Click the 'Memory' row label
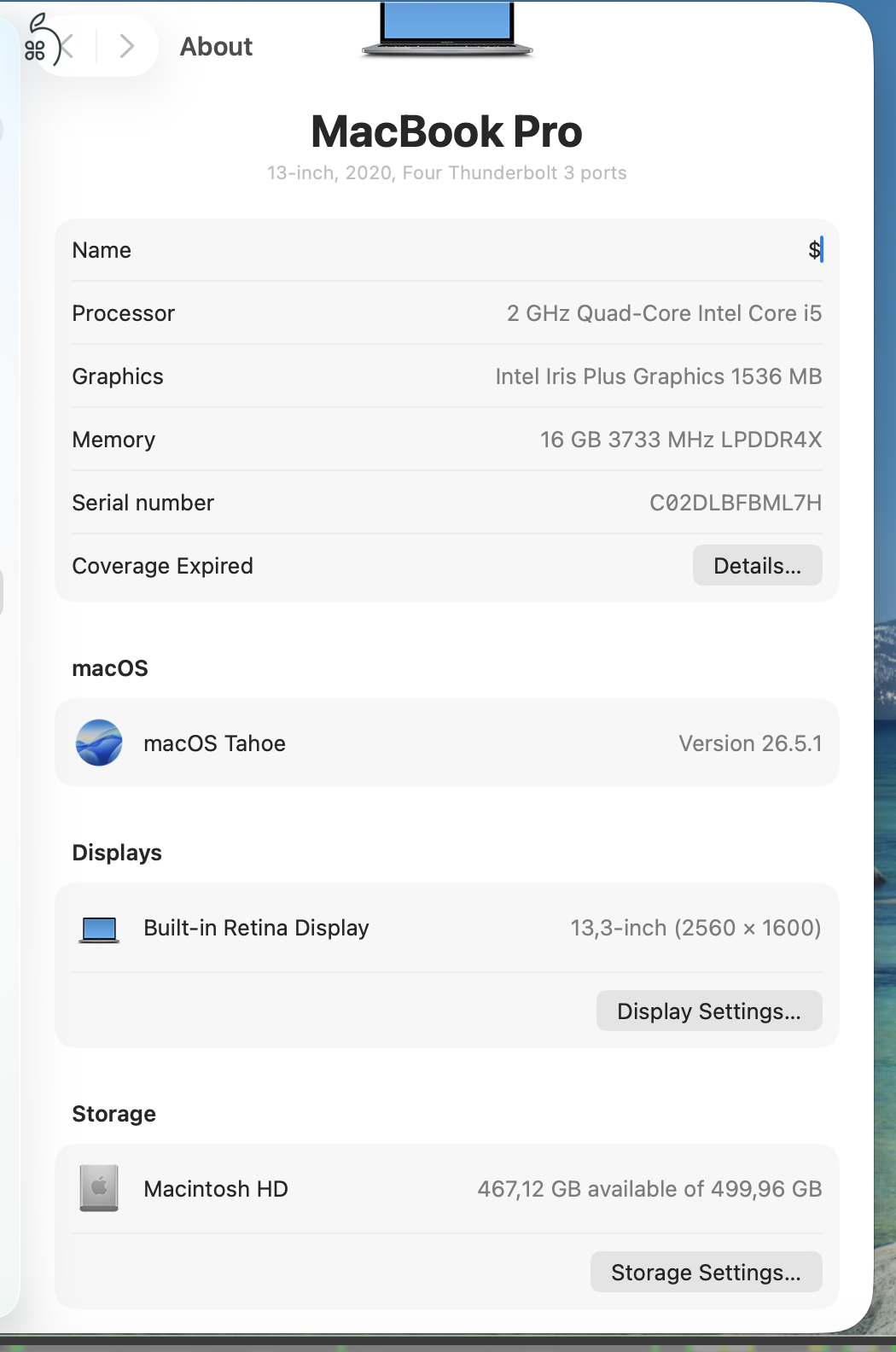Screen dimensions: 896x1352 click(113, 440)
